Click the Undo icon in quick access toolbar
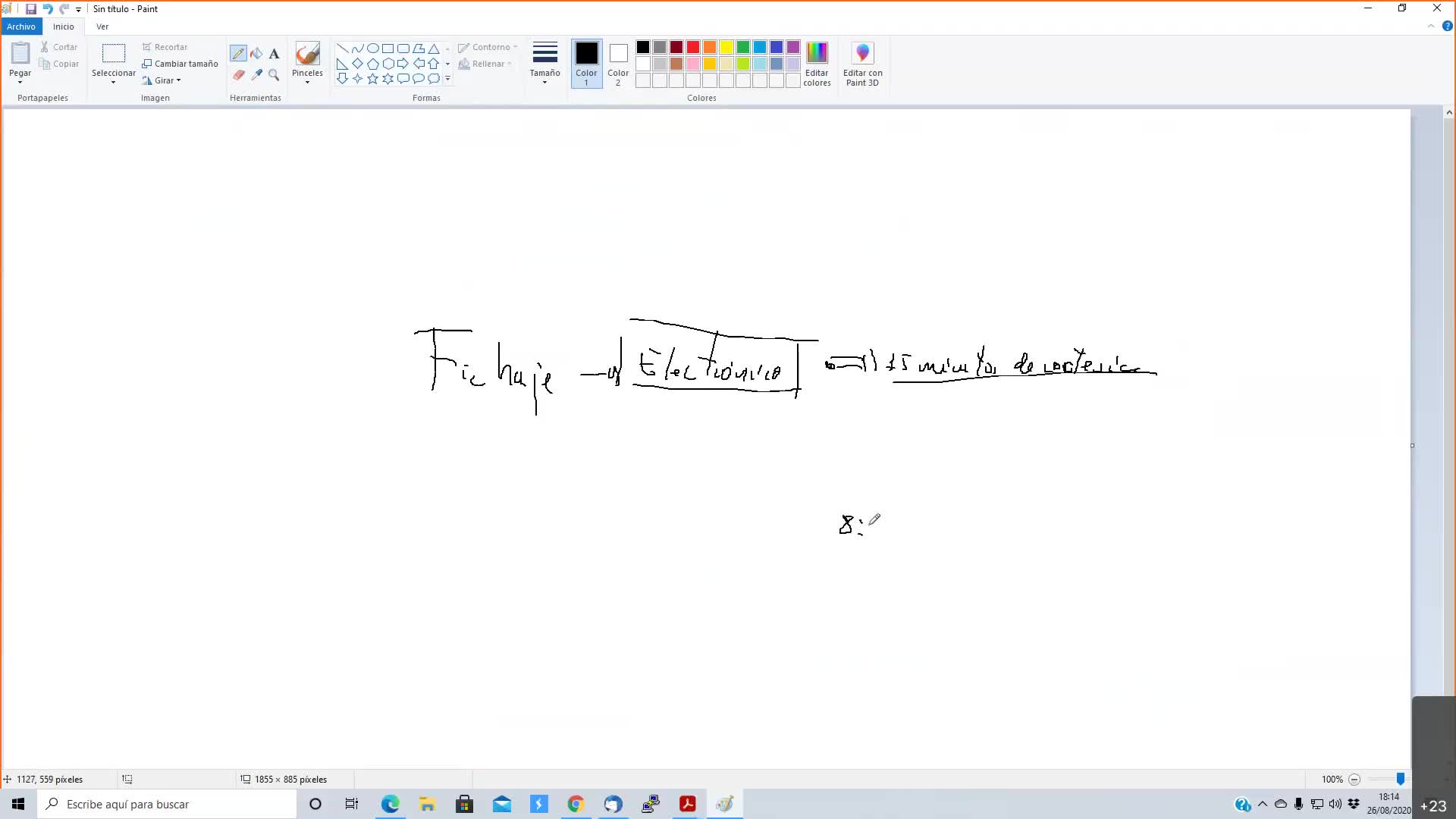Screen dimensions: 1456x819 point(48,9)
